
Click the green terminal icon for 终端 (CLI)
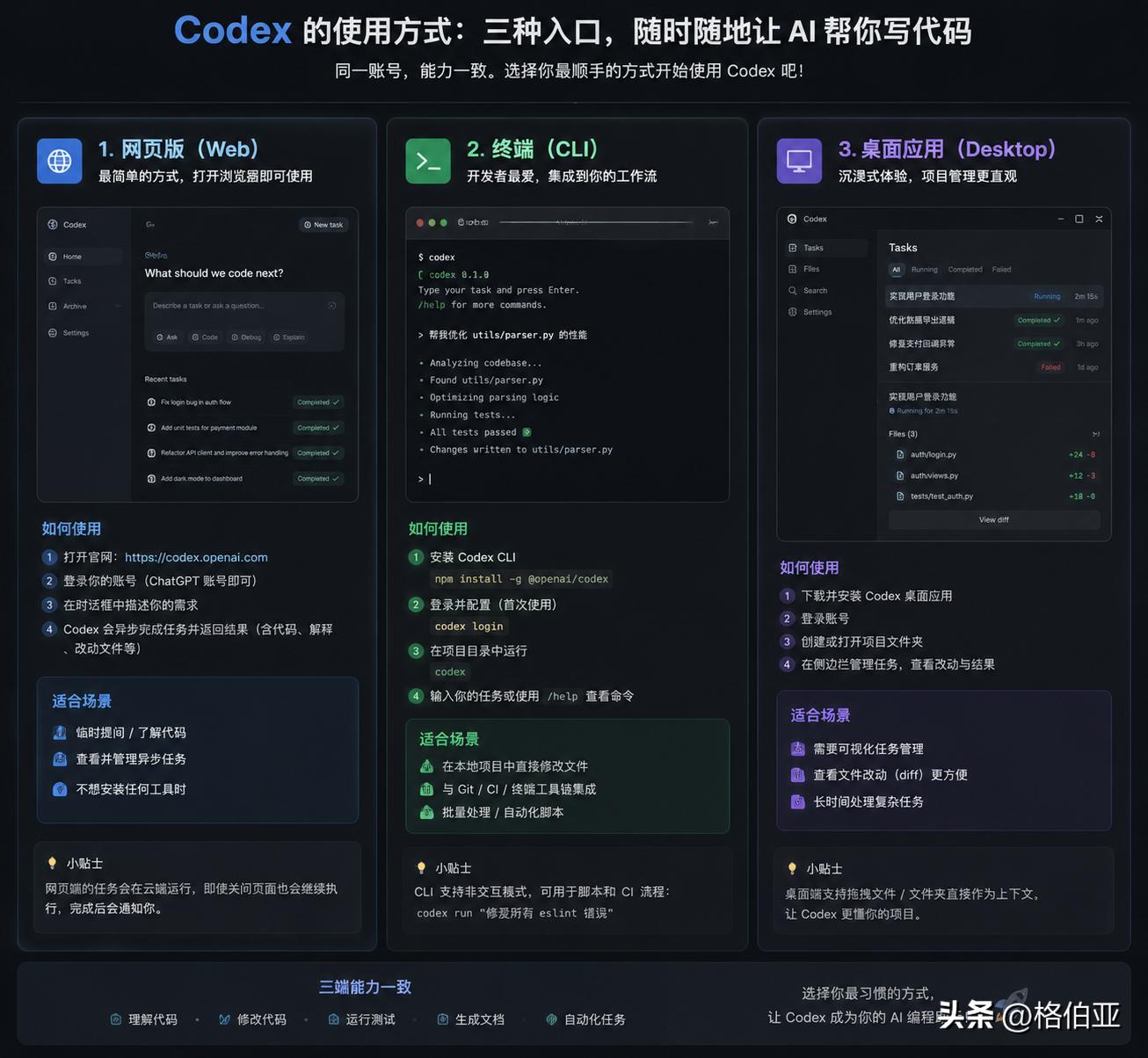428,161
